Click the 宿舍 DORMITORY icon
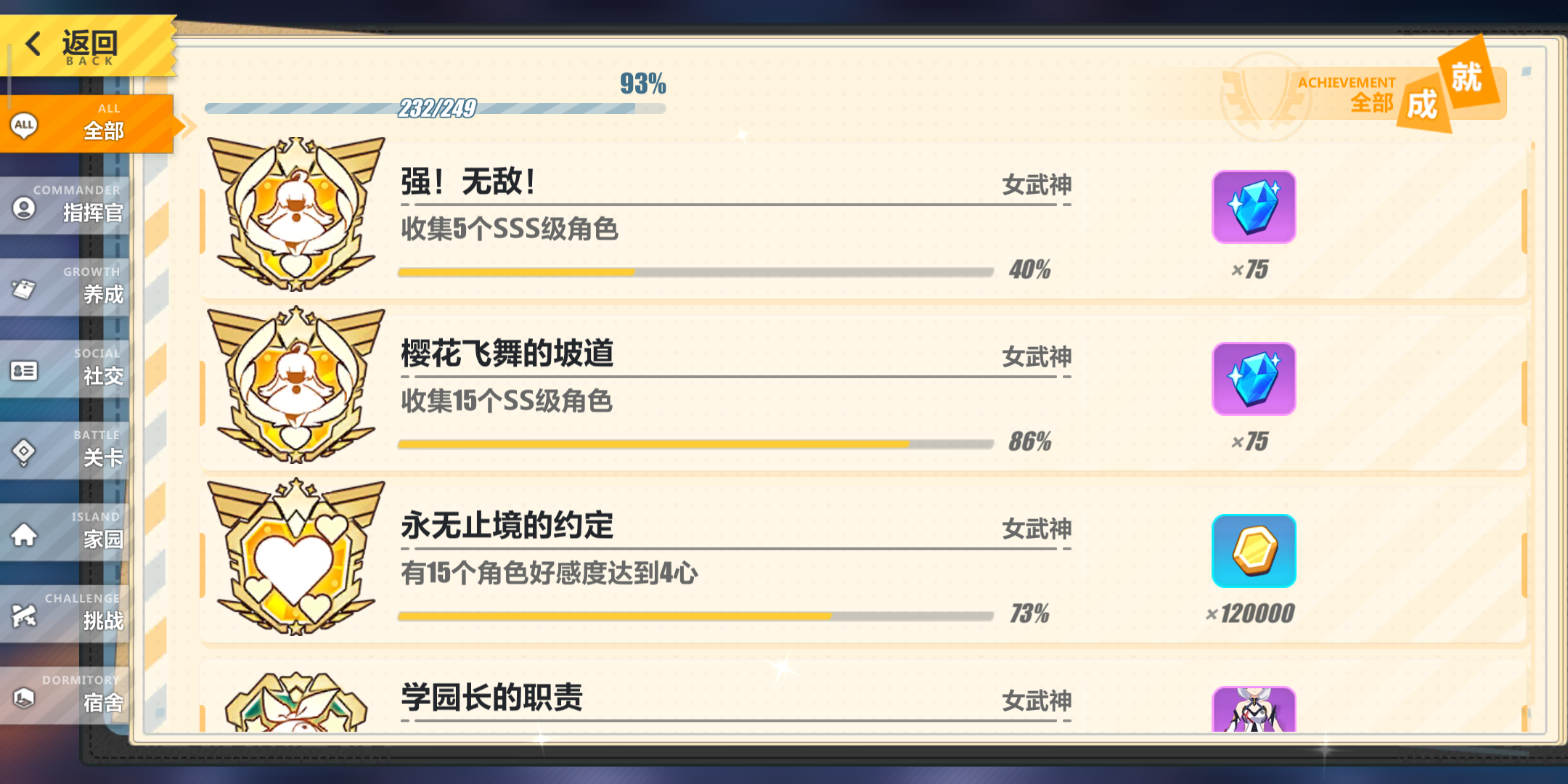Screen dimensions: 1568x784 click(23, 698)
